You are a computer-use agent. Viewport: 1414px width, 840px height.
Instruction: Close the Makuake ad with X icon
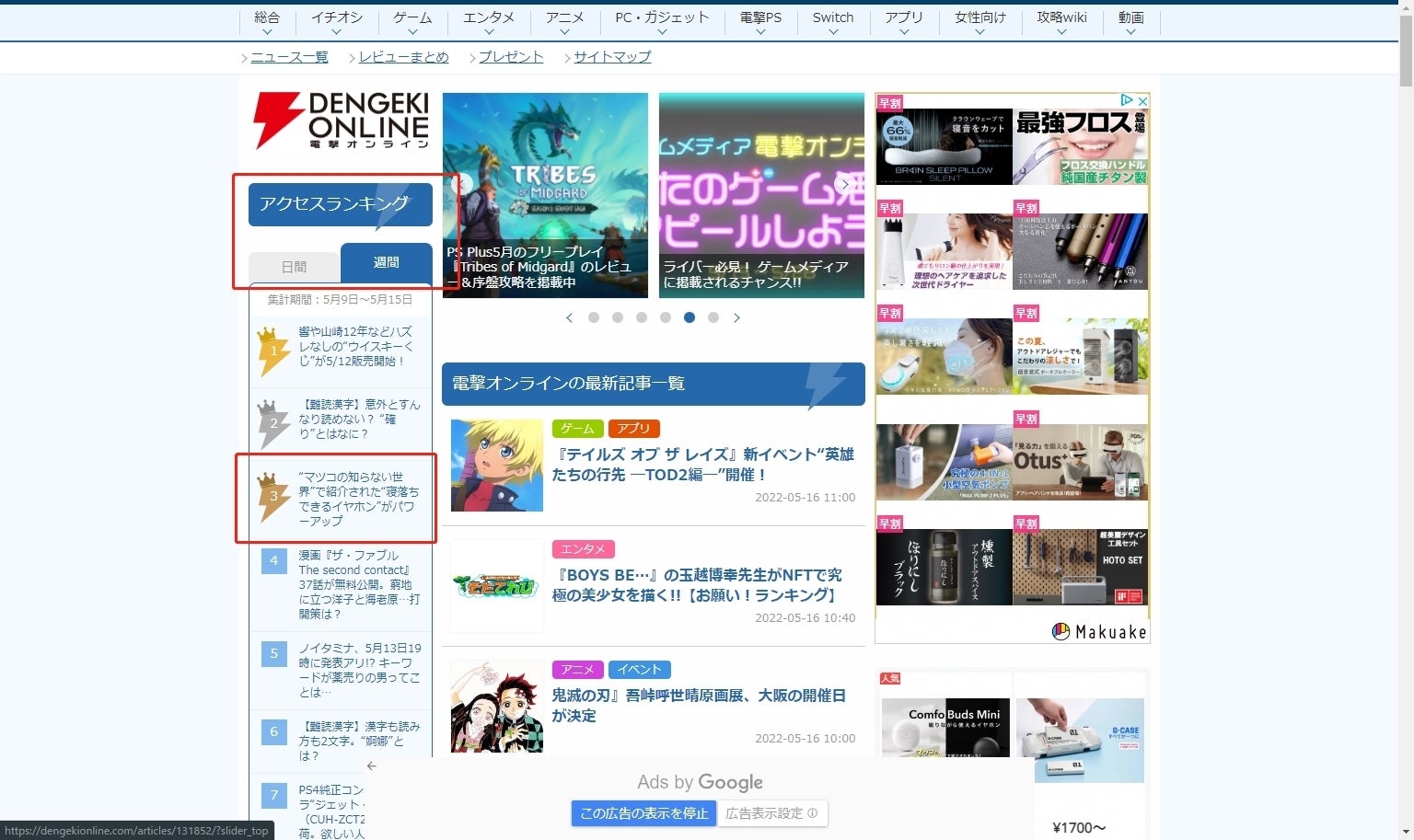[1142, 100]
